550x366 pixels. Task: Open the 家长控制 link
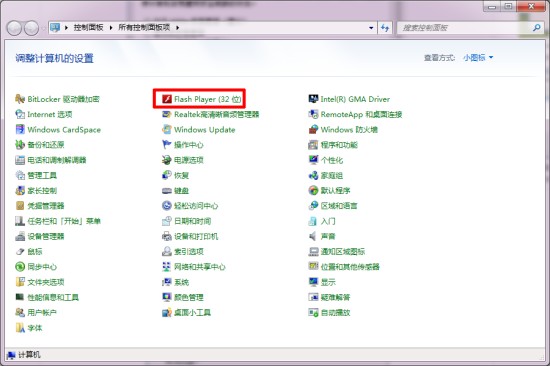tap(42, 191)
